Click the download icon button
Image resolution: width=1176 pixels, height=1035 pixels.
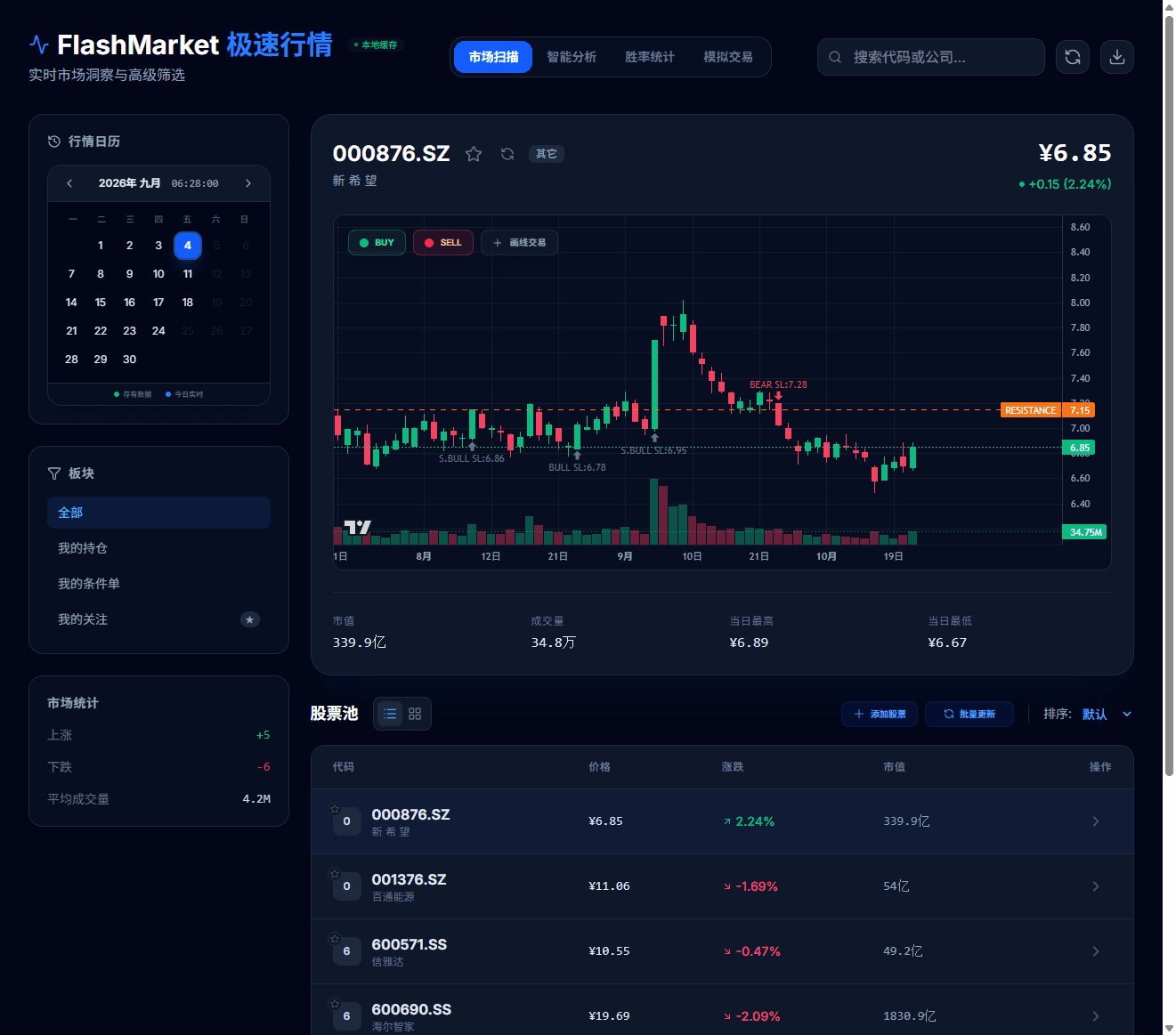point(1117,57)
